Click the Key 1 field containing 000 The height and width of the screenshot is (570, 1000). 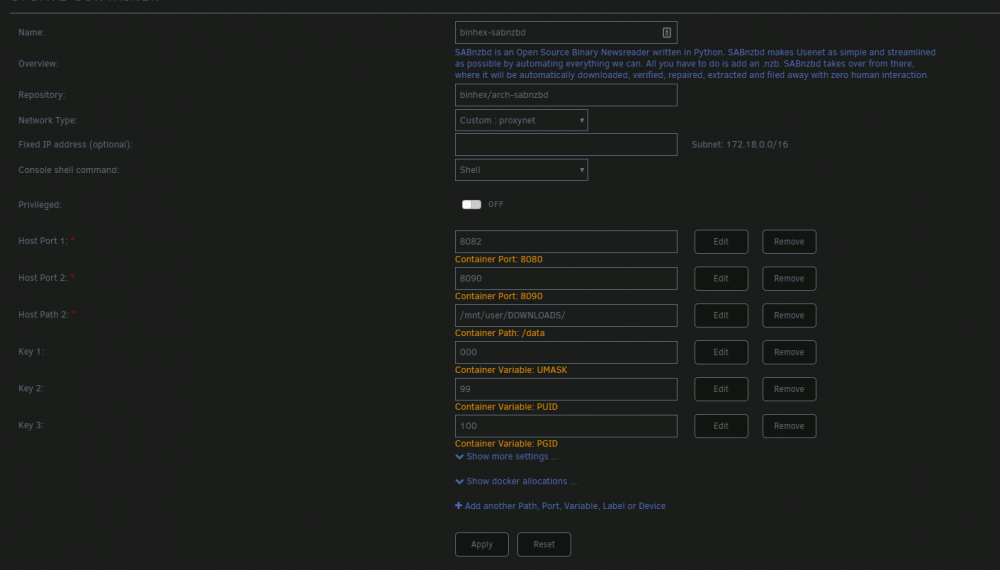pos(566,353)
